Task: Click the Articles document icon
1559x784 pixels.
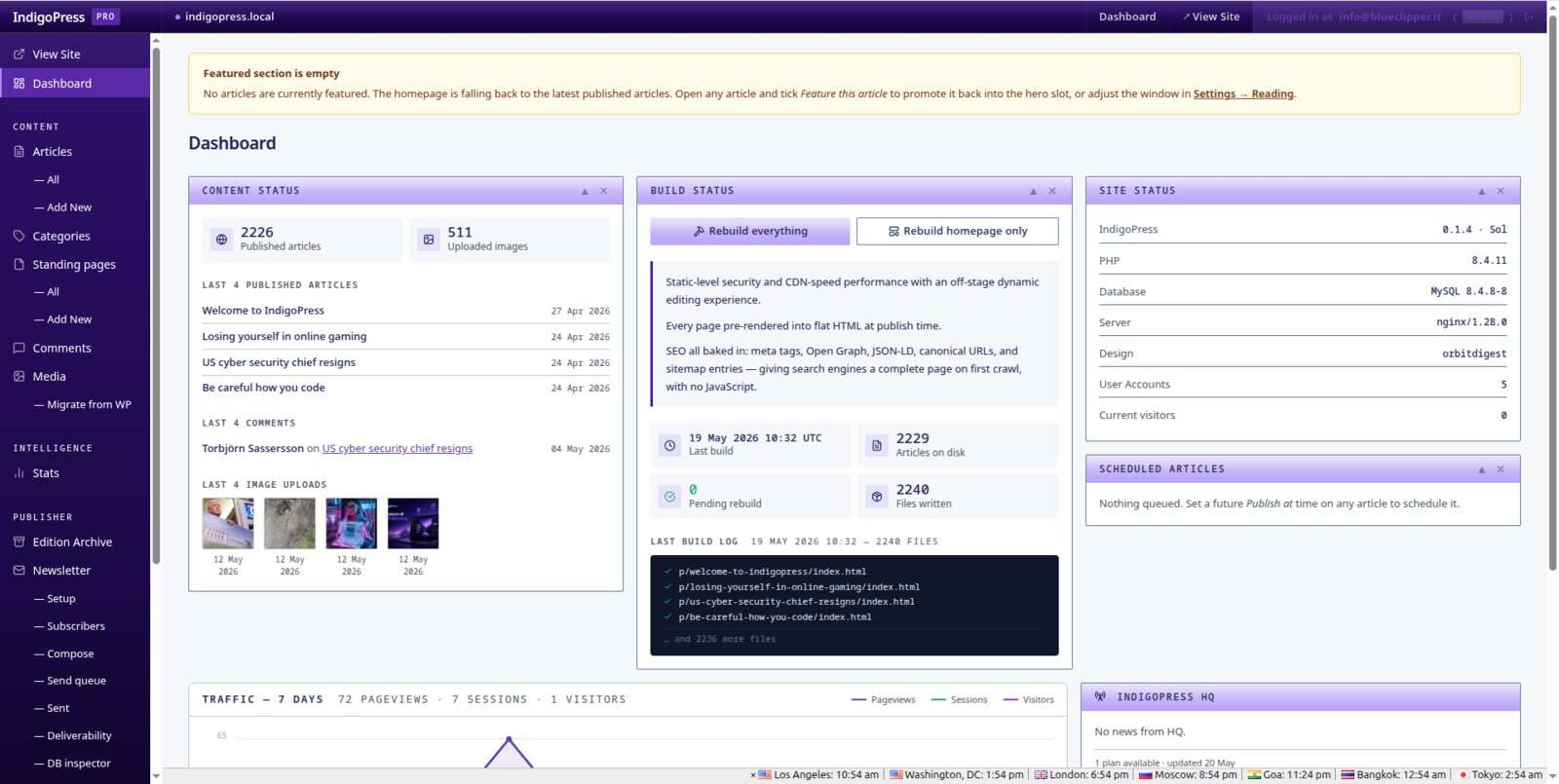Action: coord(19,152)
